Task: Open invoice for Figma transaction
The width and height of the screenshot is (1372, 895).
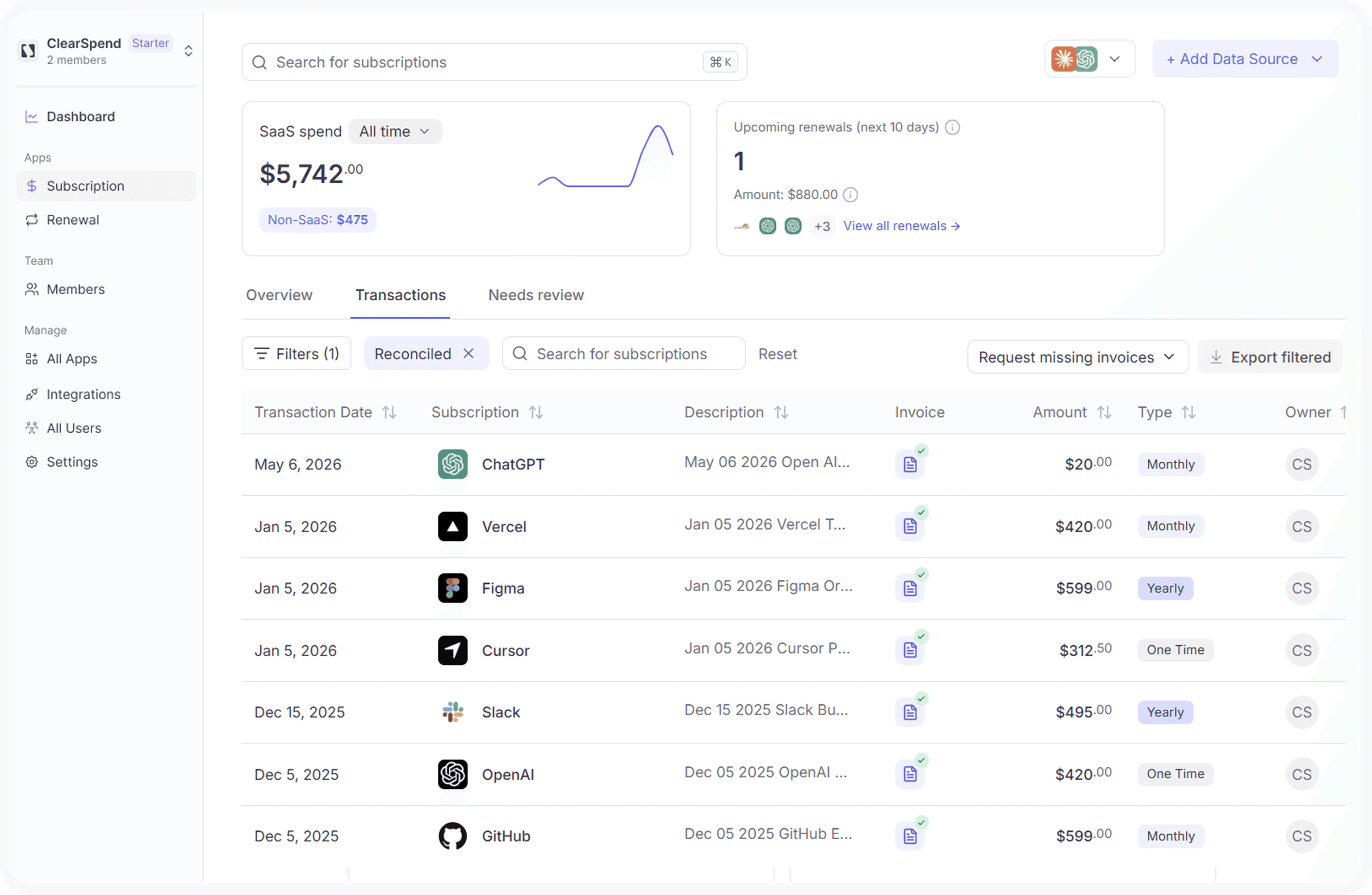Action: coord(910,588)
